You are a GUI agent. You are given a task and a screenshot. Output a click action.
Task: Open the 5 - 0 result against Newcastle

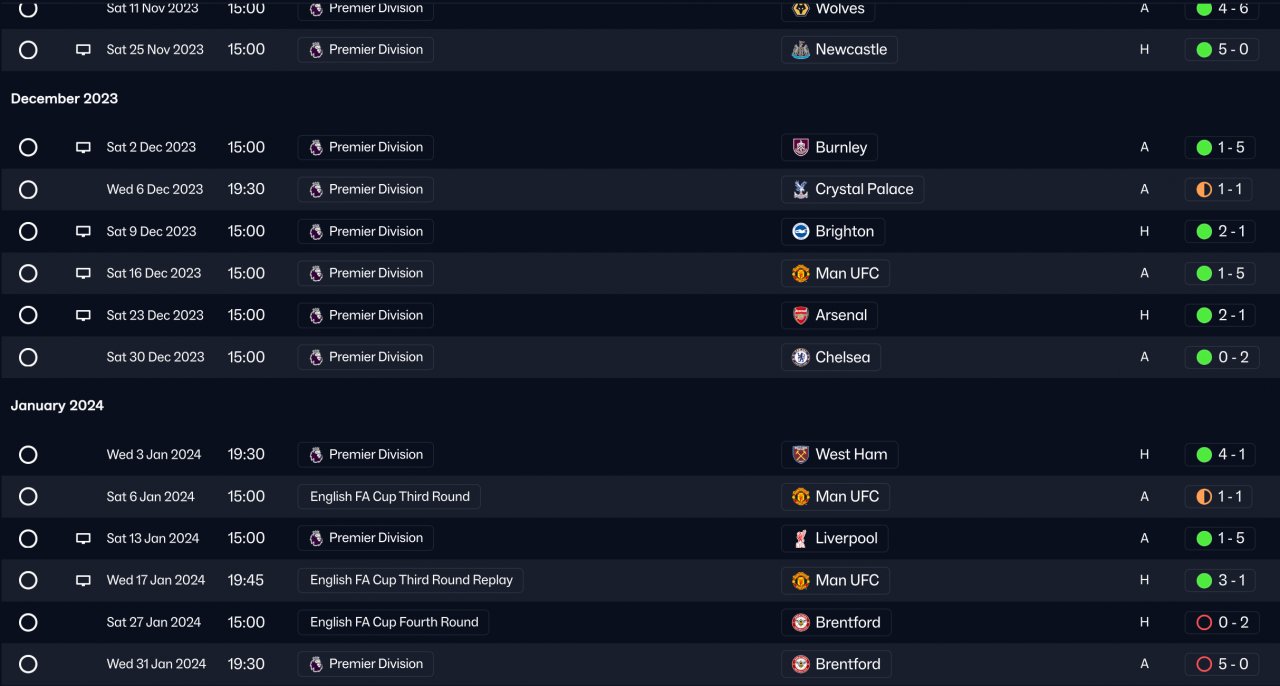[1220, 50]
